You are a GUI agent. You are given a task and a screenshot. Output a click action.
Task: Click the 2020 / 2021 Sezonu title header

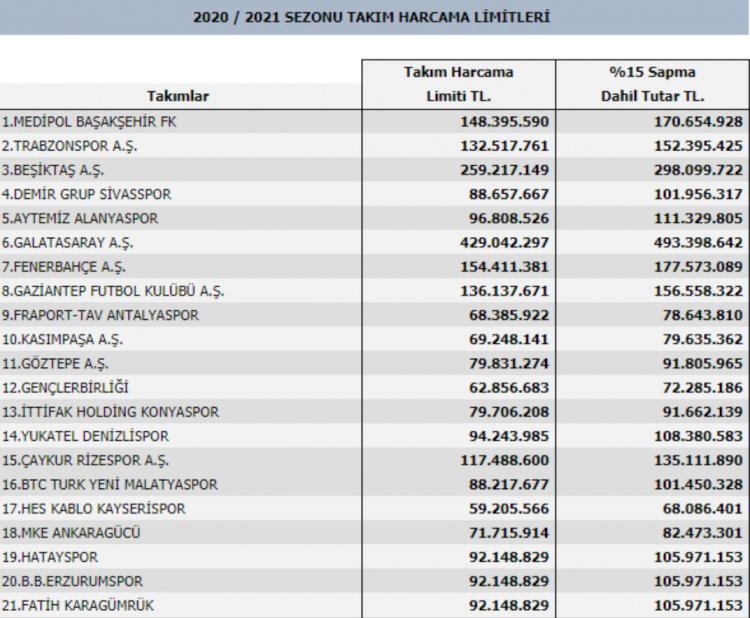coord(372,17)
